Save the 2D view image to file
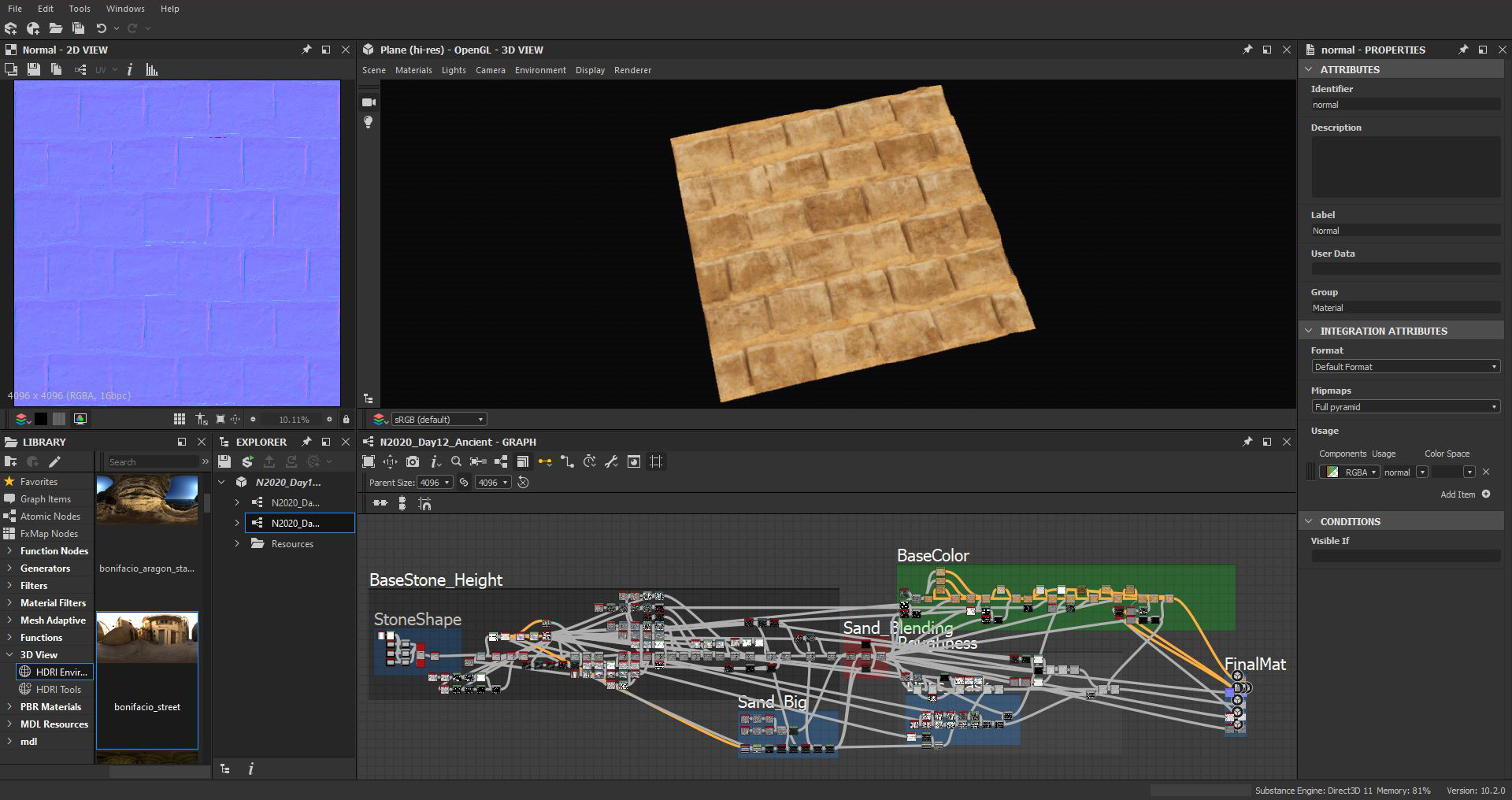 (33, 69)
